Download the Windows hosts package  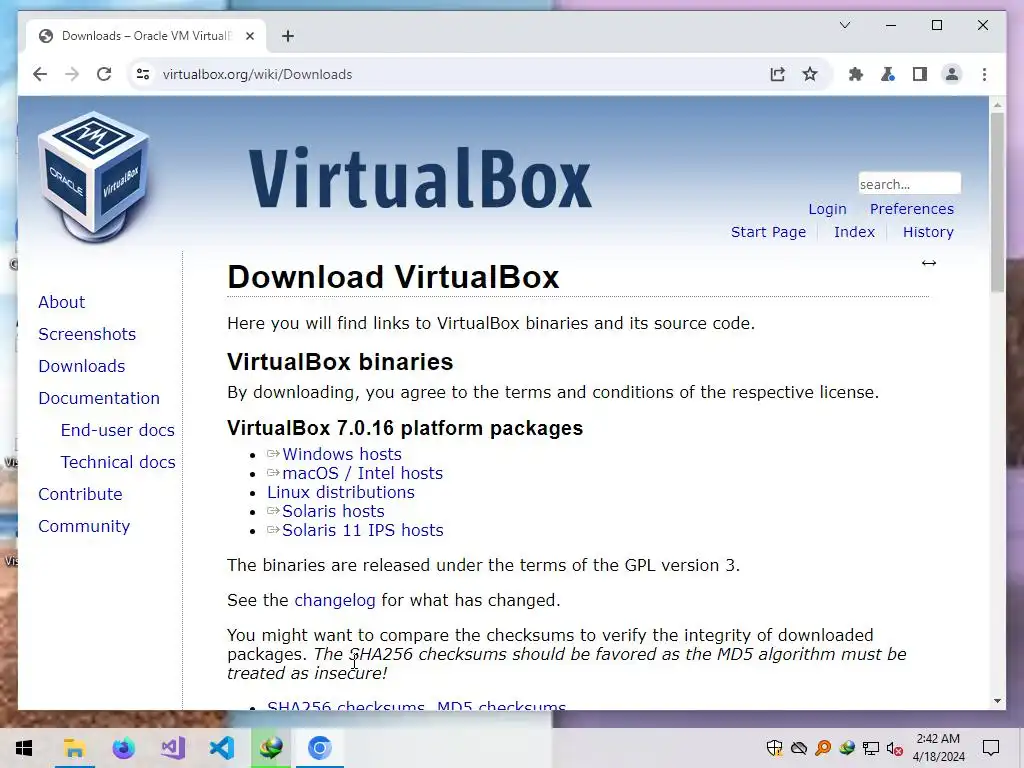342,454
